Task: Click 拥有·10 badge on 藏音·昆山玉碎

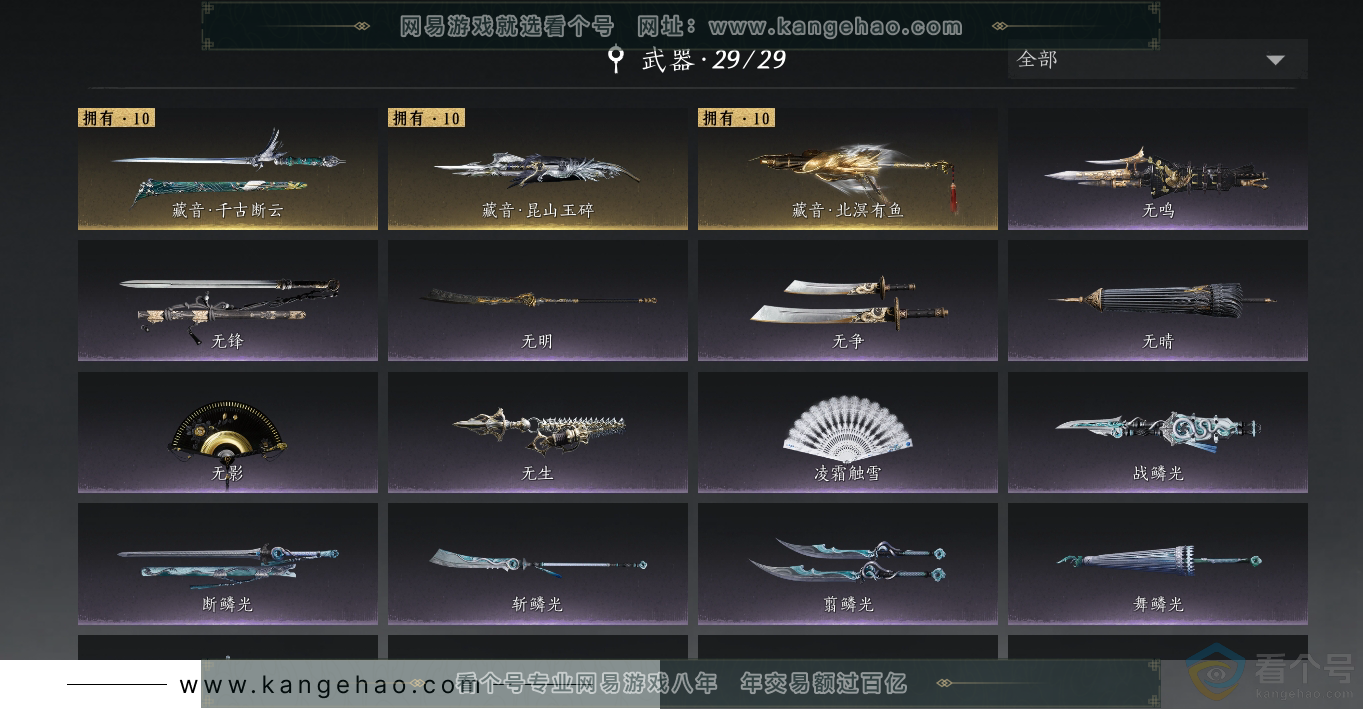Action: coord(426,118)
